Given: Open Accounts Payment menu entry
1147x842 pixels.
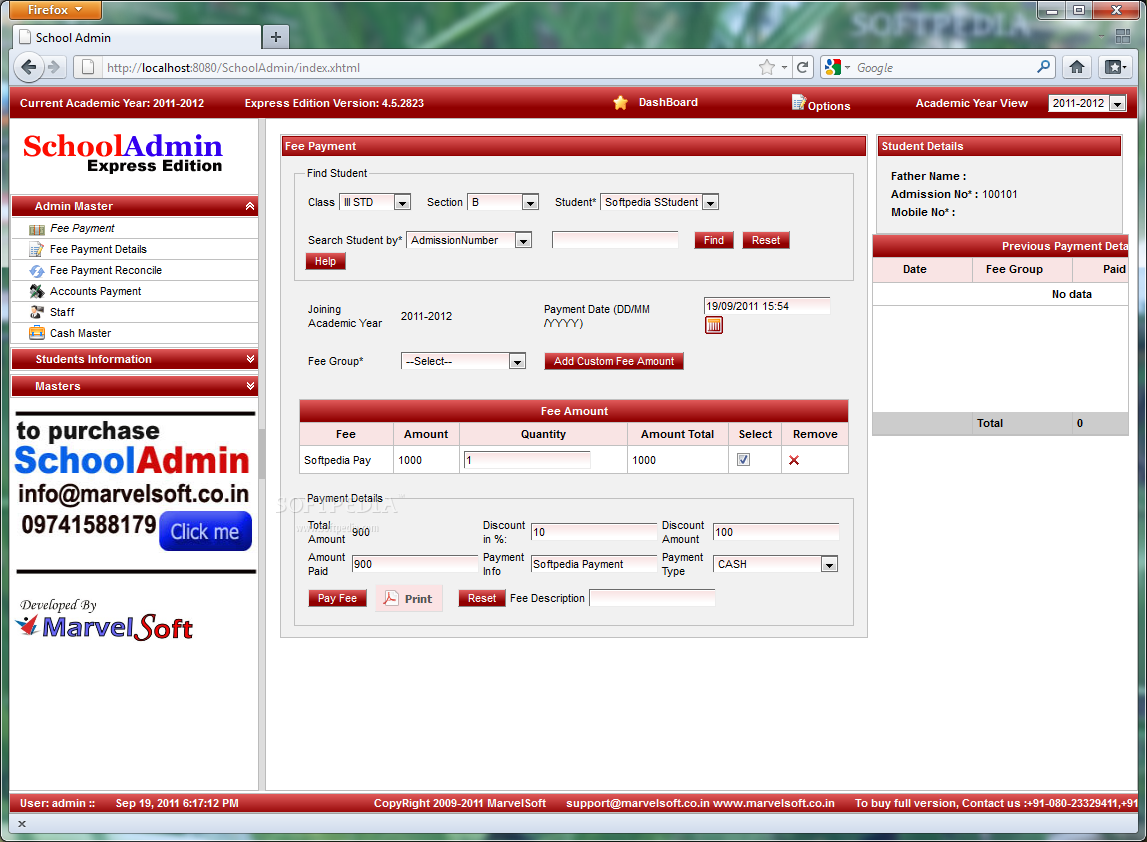Looking at the screenshot, I should pyautogui.click(x=96, y=291).
